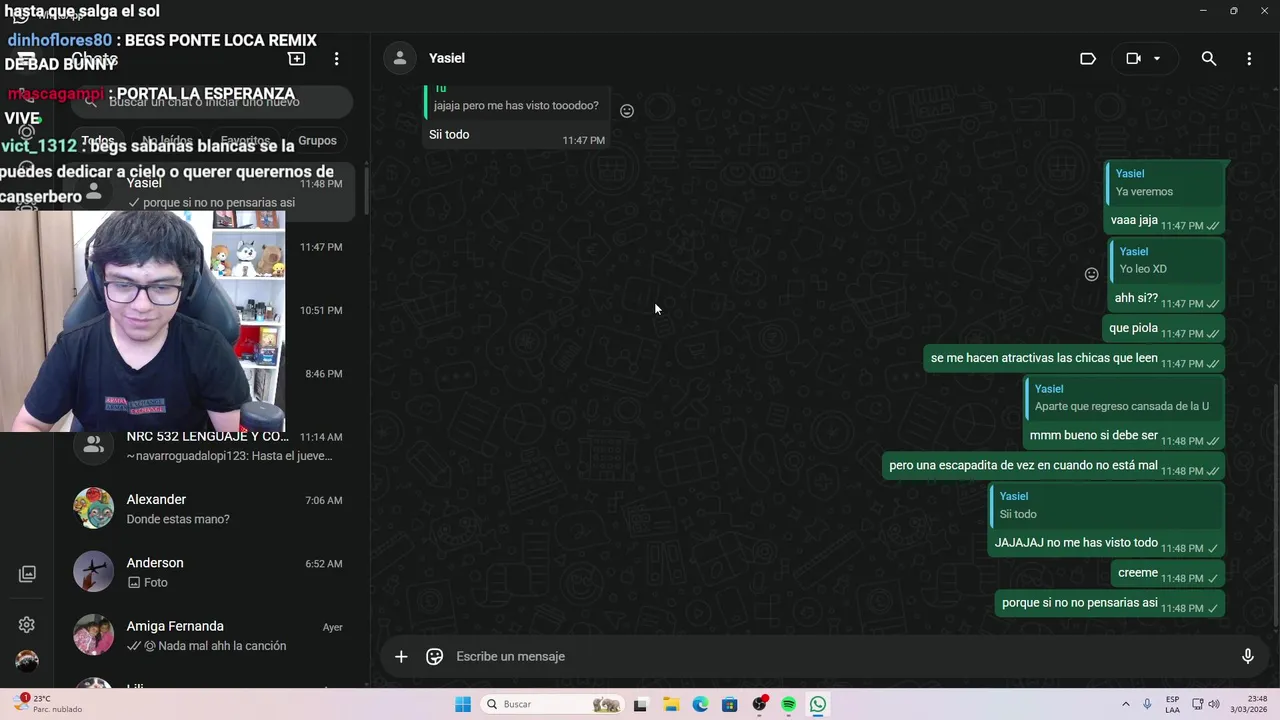Click received message 'jajaja pero me has visto'

[x=516, y=106]
